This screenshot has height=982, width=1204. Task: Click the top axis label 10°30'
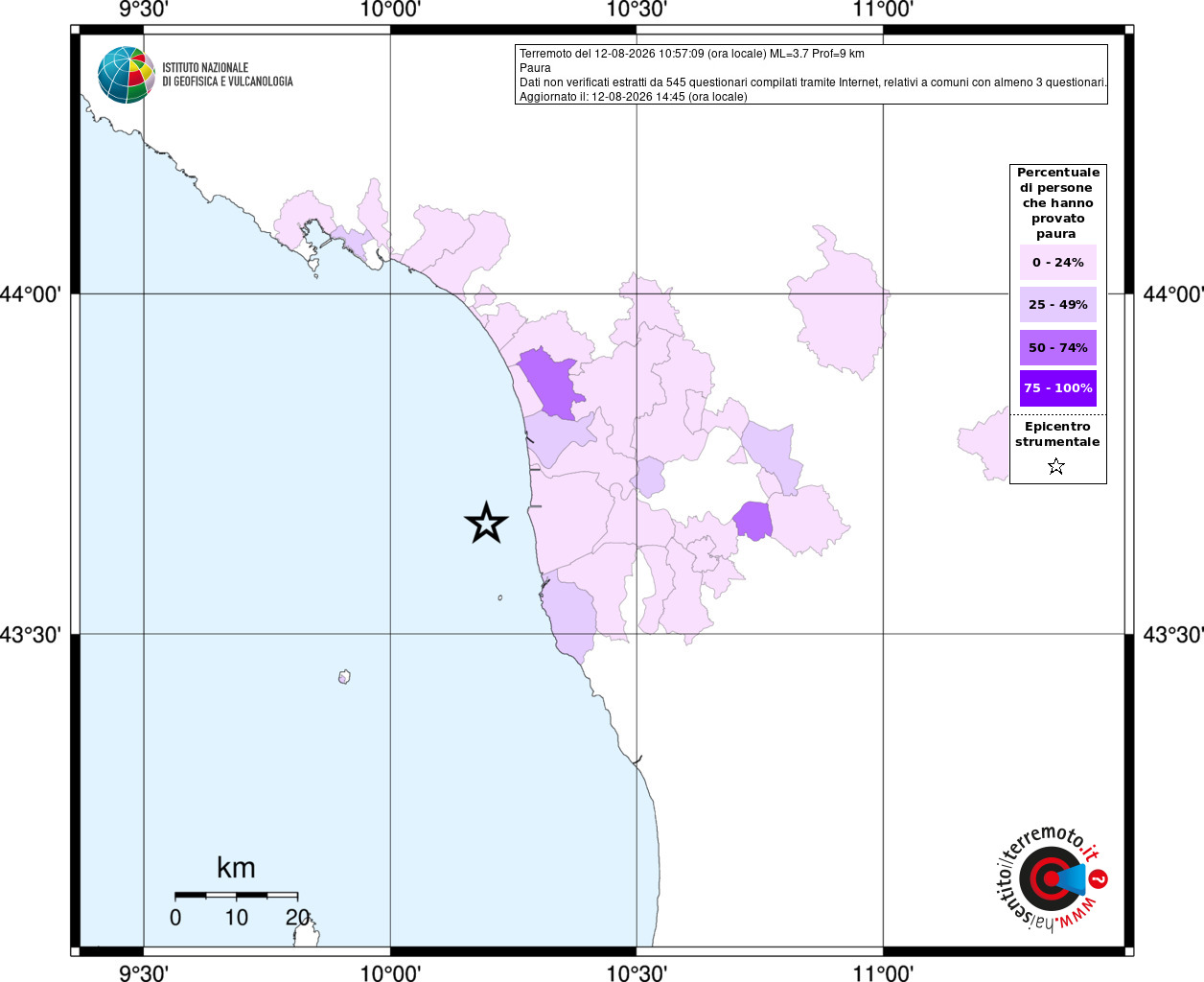coord(637,10)
